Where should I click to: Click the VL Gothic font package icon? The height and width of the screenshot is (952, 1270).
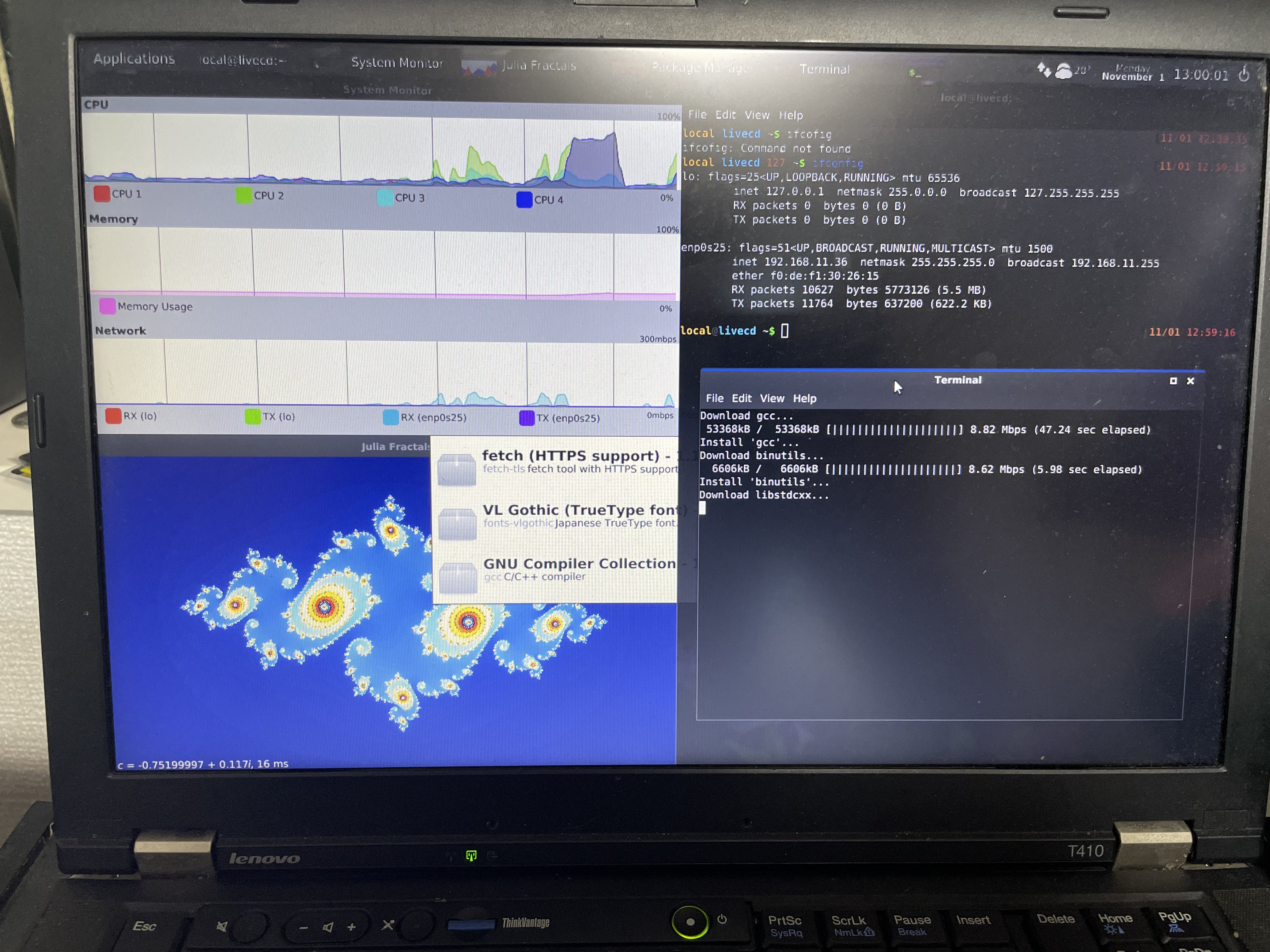457,523
